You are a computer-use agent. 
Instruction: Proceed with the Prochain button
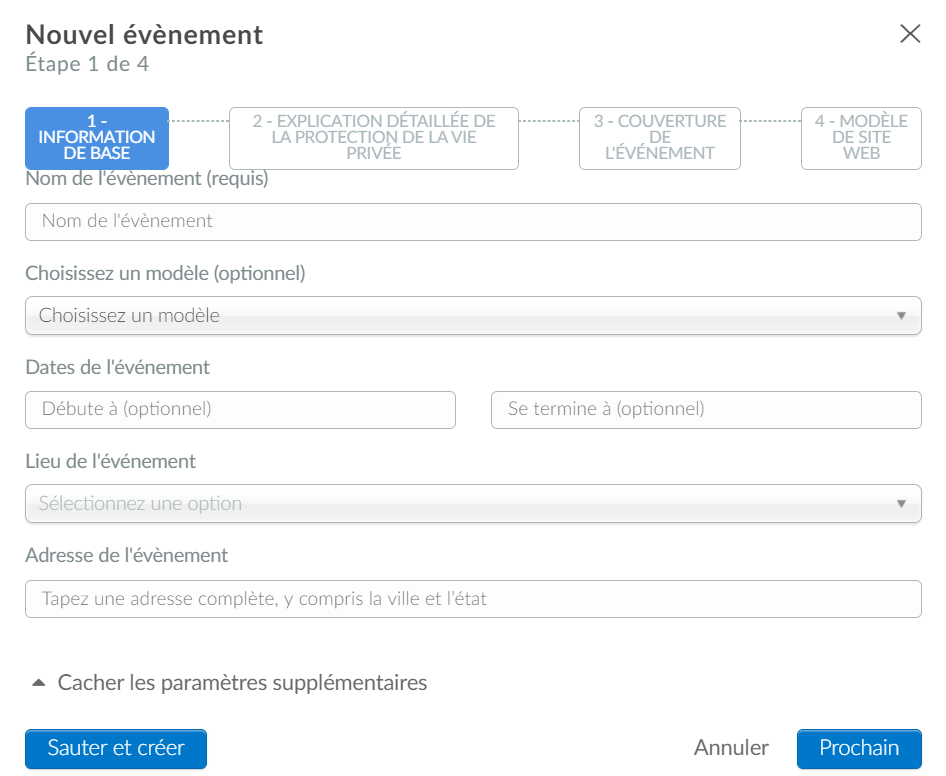[x=859, y=748]
